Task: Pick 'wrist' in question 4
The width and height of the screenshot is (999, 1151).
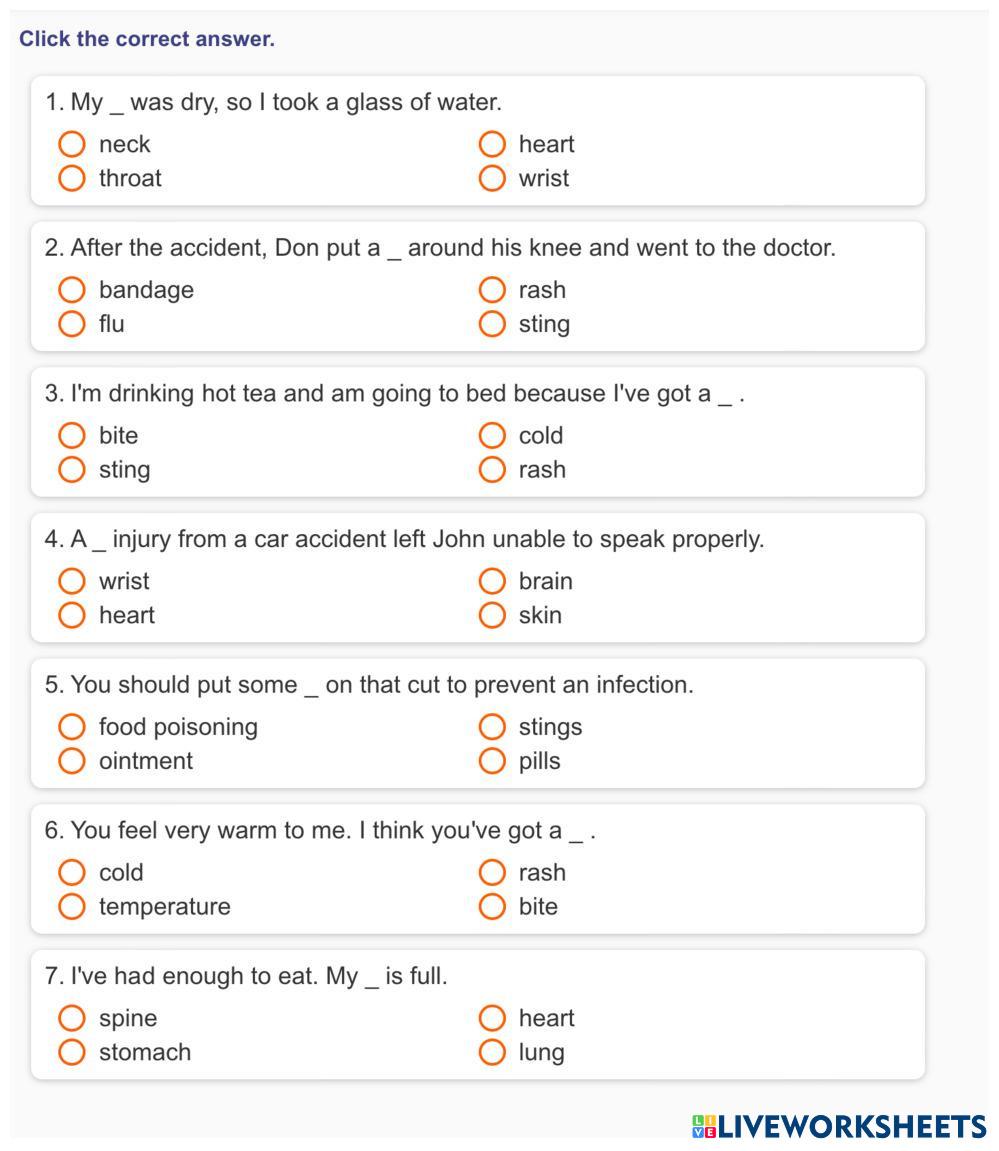Action: (x=72, y=581)
